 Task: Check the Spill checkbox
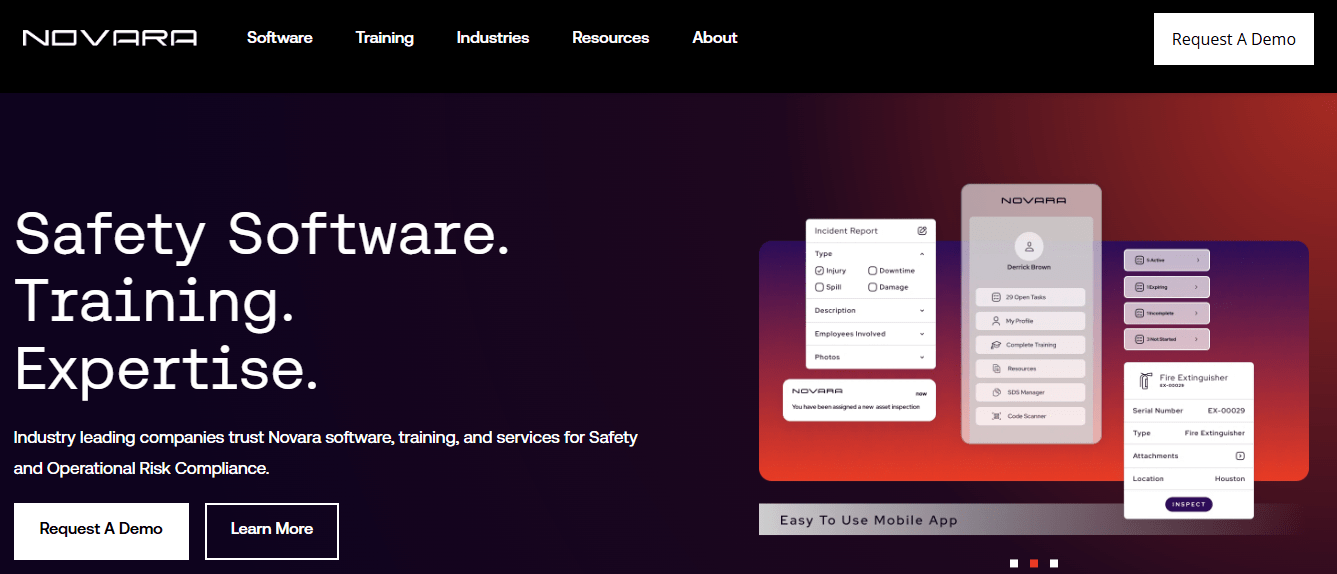point(819,287)
